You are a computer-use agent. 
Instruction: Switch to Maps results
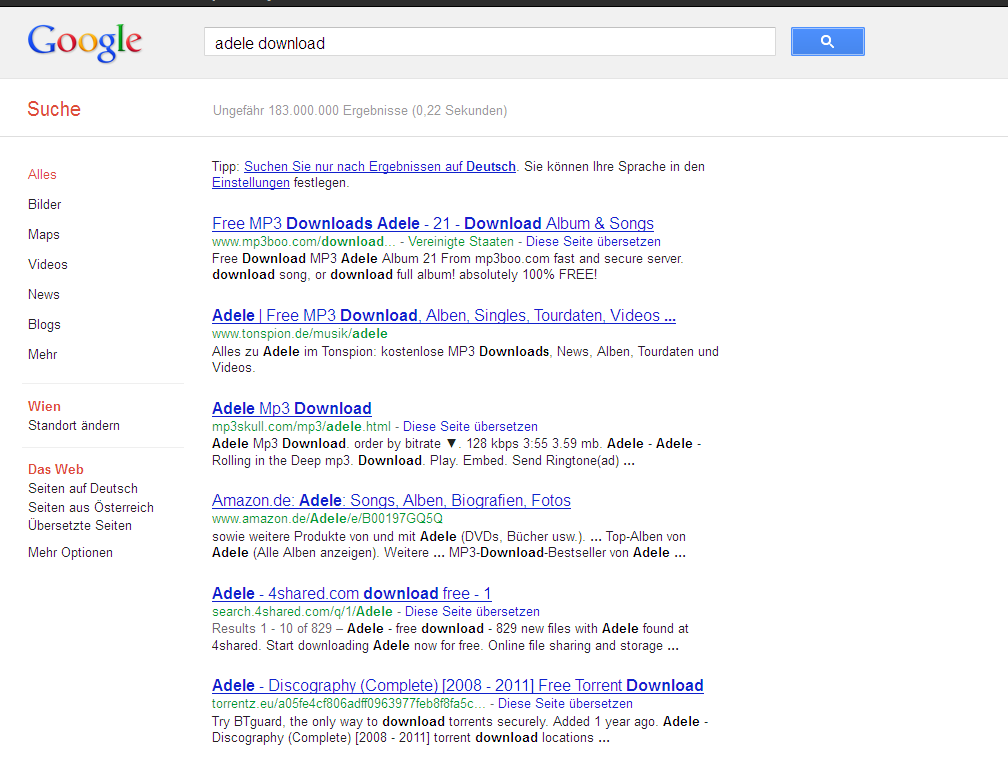click(44, 235)
